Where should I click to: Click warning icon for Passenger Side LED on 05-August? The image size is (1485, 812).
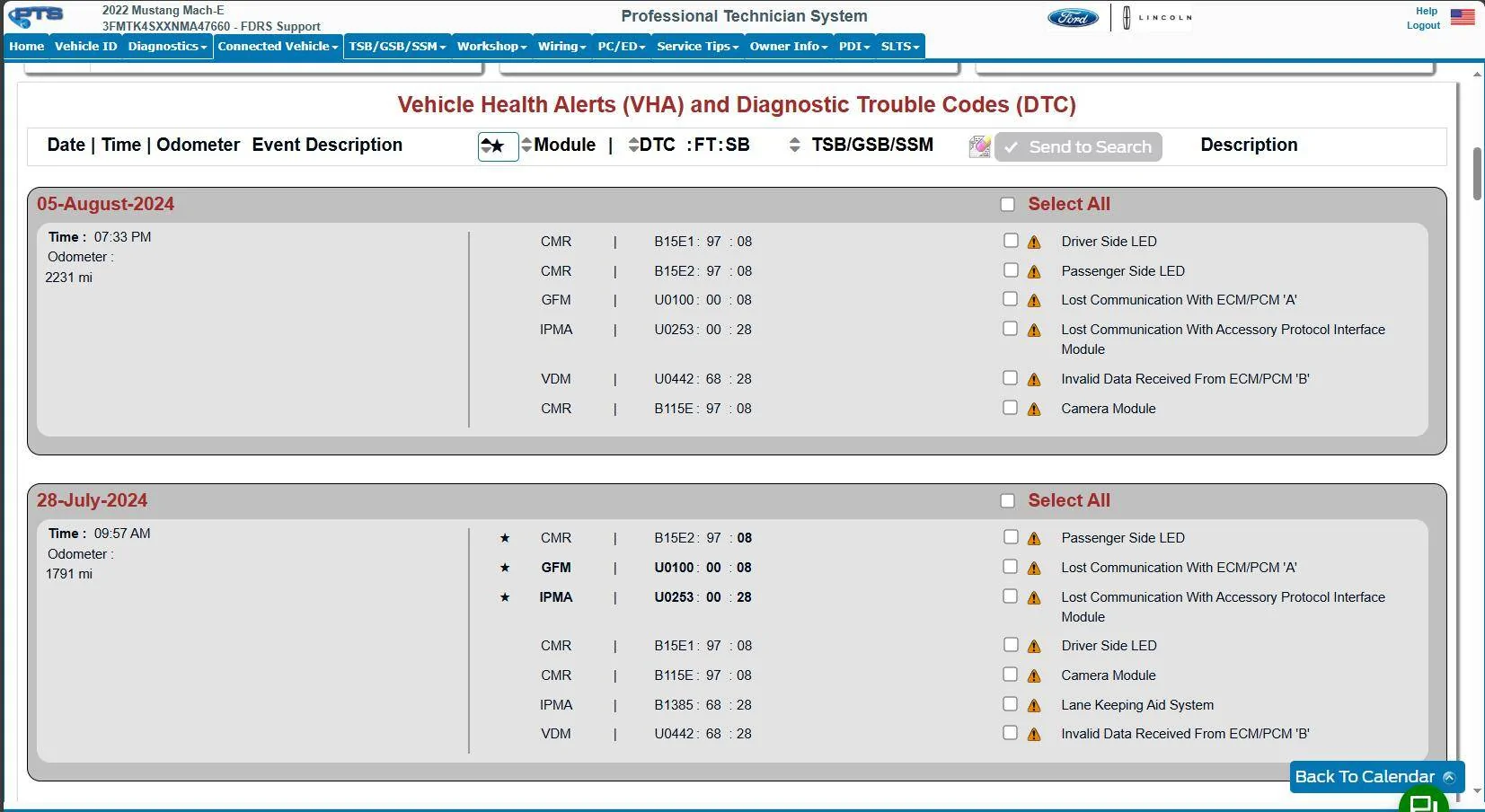click(x=1034, y=272)
